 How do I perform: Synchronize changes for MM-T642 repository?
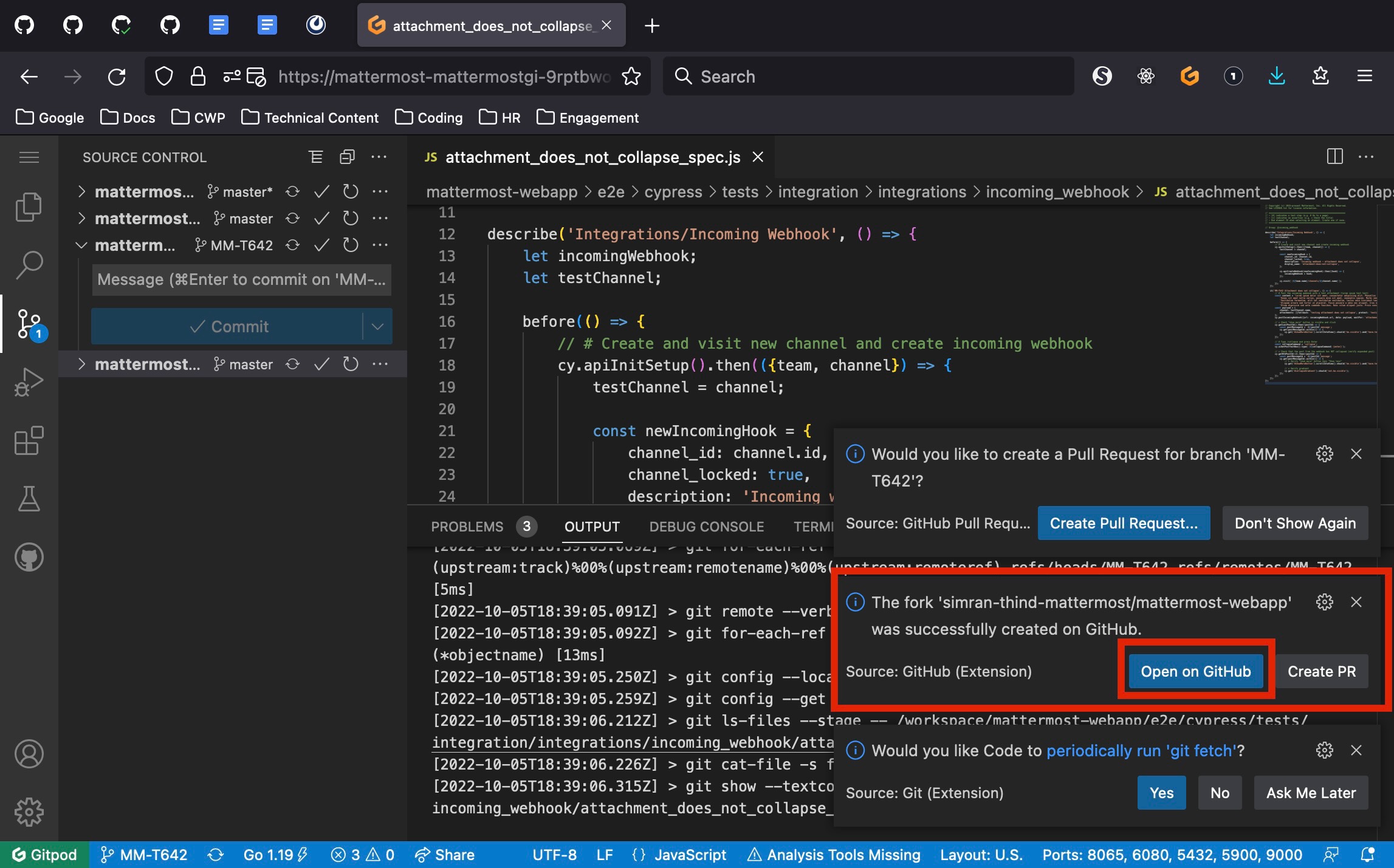click(x=292, y=245)
